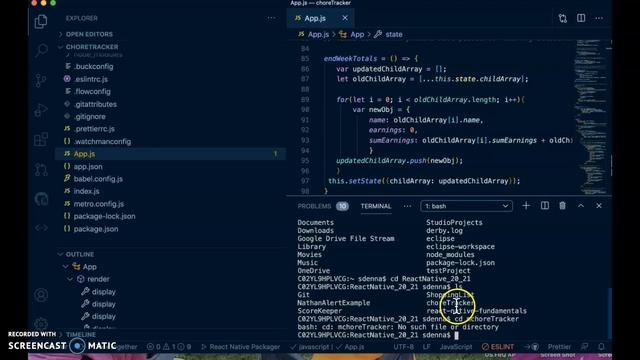Open changes compare icon in editor toolbar
This screenshot has height=360, width=640.
click(x=563, y=18)
